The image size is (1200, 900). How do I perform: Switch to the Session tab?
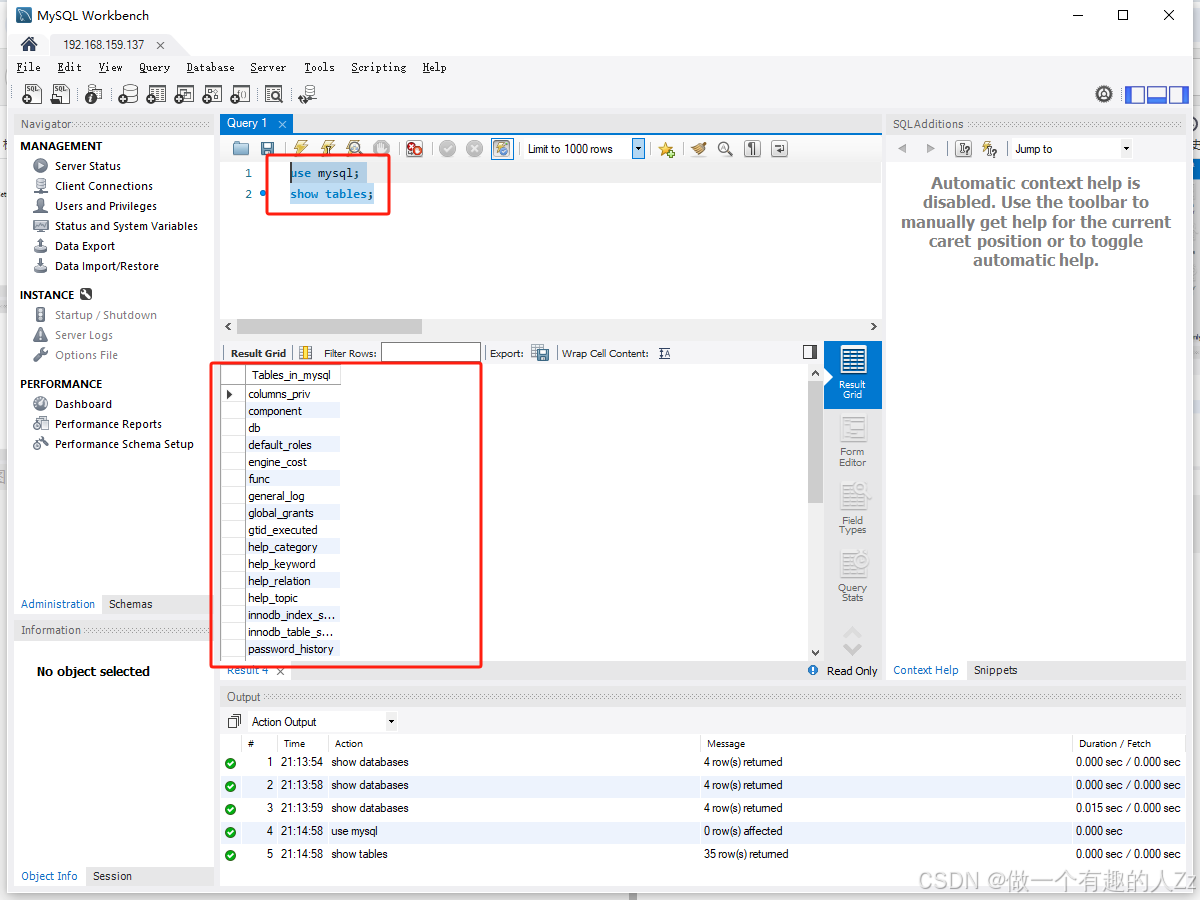click(112, 876)
